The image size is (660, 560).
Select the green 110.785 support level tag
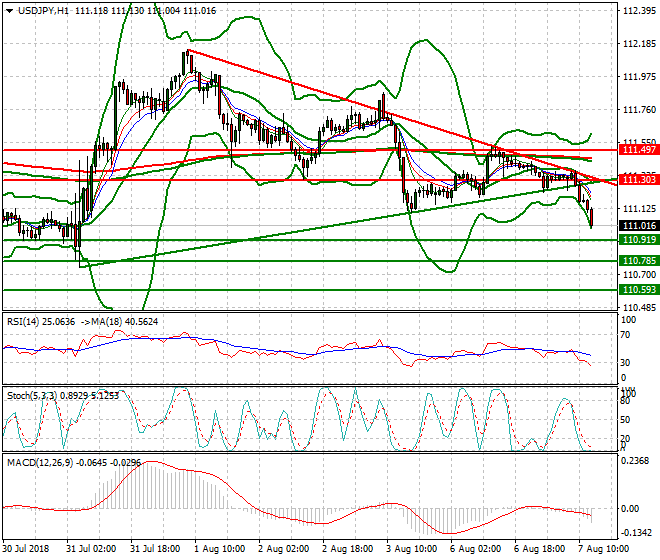[x=637, y=261]
